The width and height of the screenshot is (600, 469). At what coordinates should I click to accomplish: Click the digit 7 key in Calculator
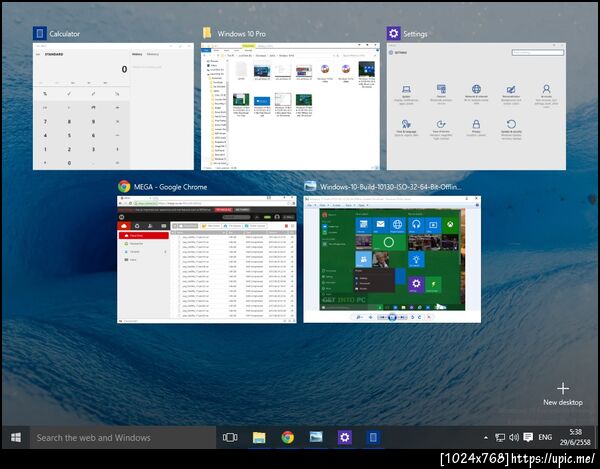coord(45,122)
